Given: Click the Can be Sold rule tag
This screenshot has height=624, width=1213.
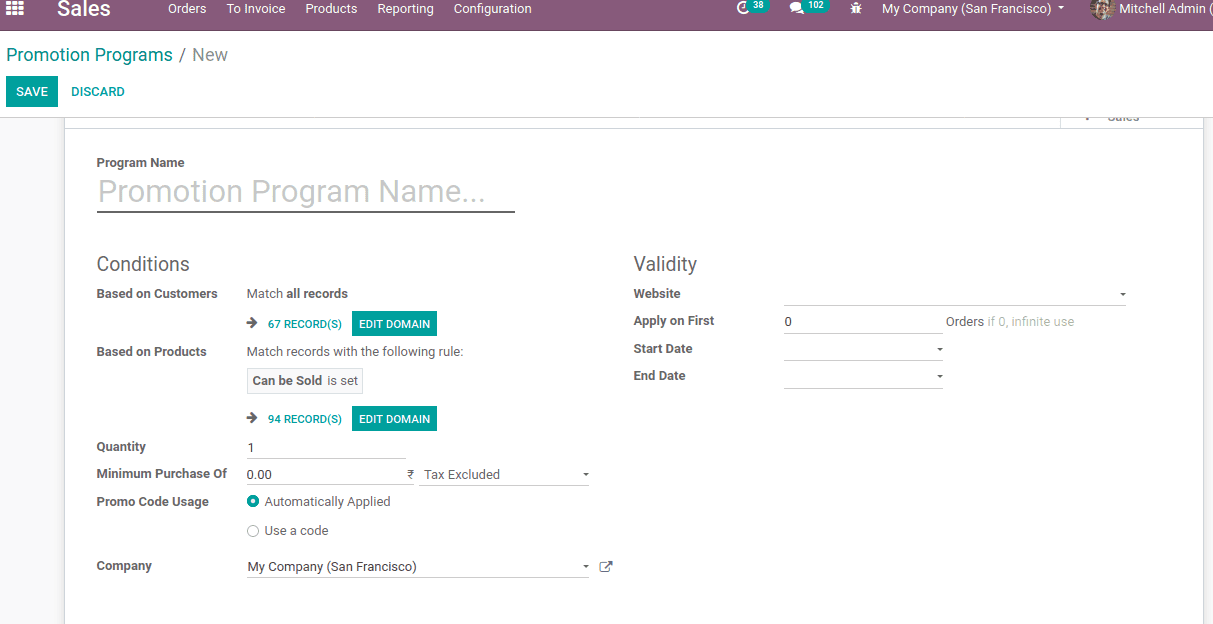Looking at the screenshot, I should pos(305,380).
